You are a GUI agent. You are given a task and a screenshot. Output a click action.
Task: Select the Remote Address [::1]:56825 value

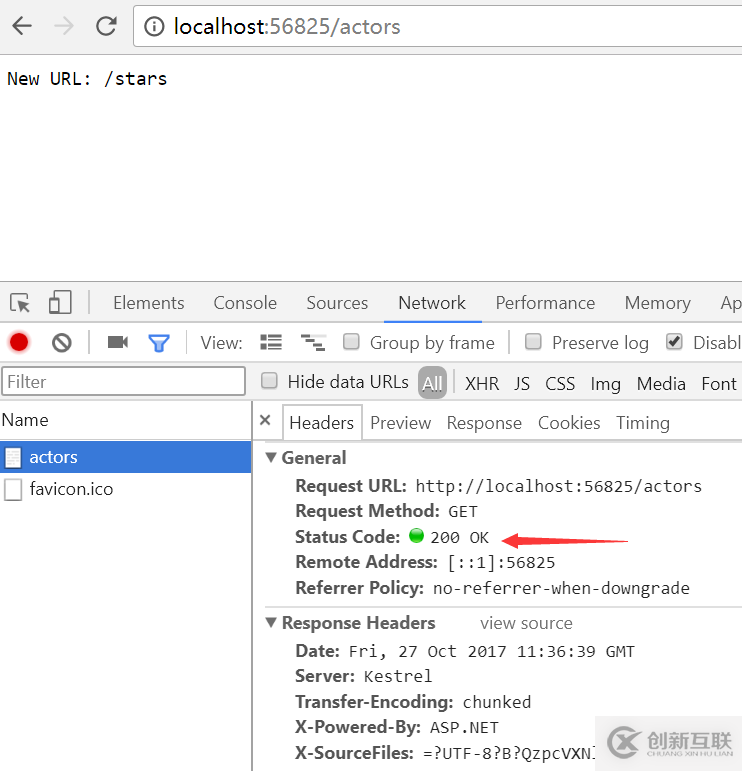[x=501, y=563]
